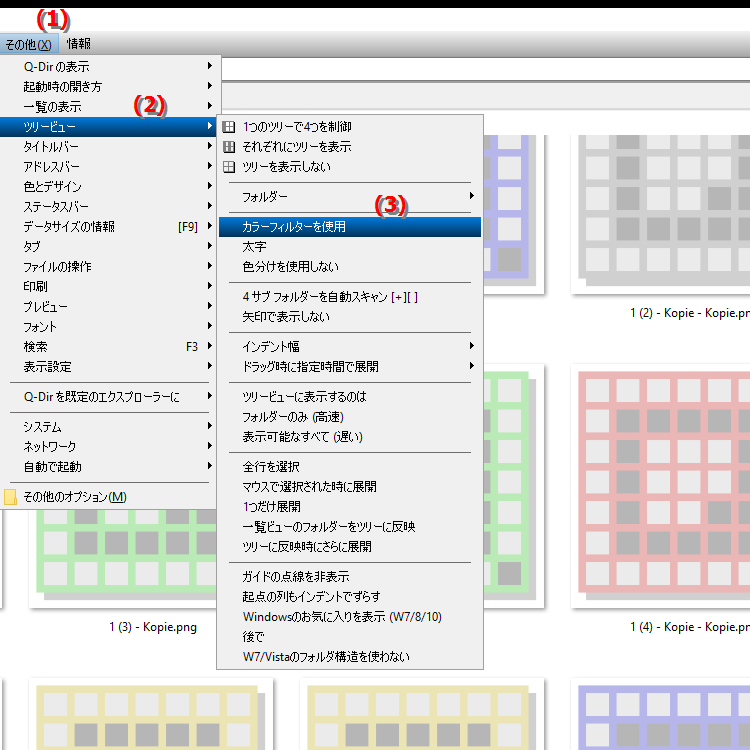Open the 検索 F3 submenu
The height and width of the screenshot is (750, 750).
[x=108, y=347]
